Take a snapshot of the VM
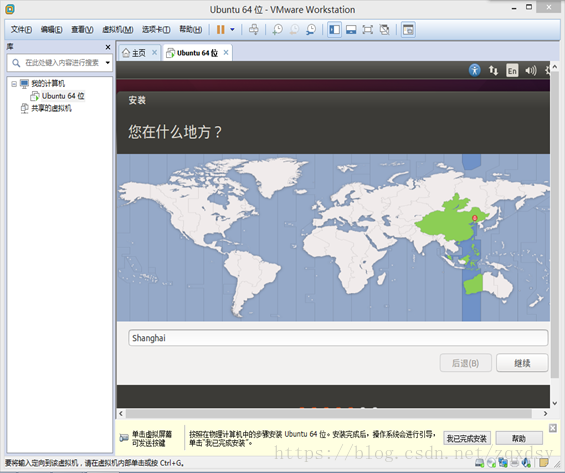This screenshot has height=473, width=565. click(x=277, y=30)
